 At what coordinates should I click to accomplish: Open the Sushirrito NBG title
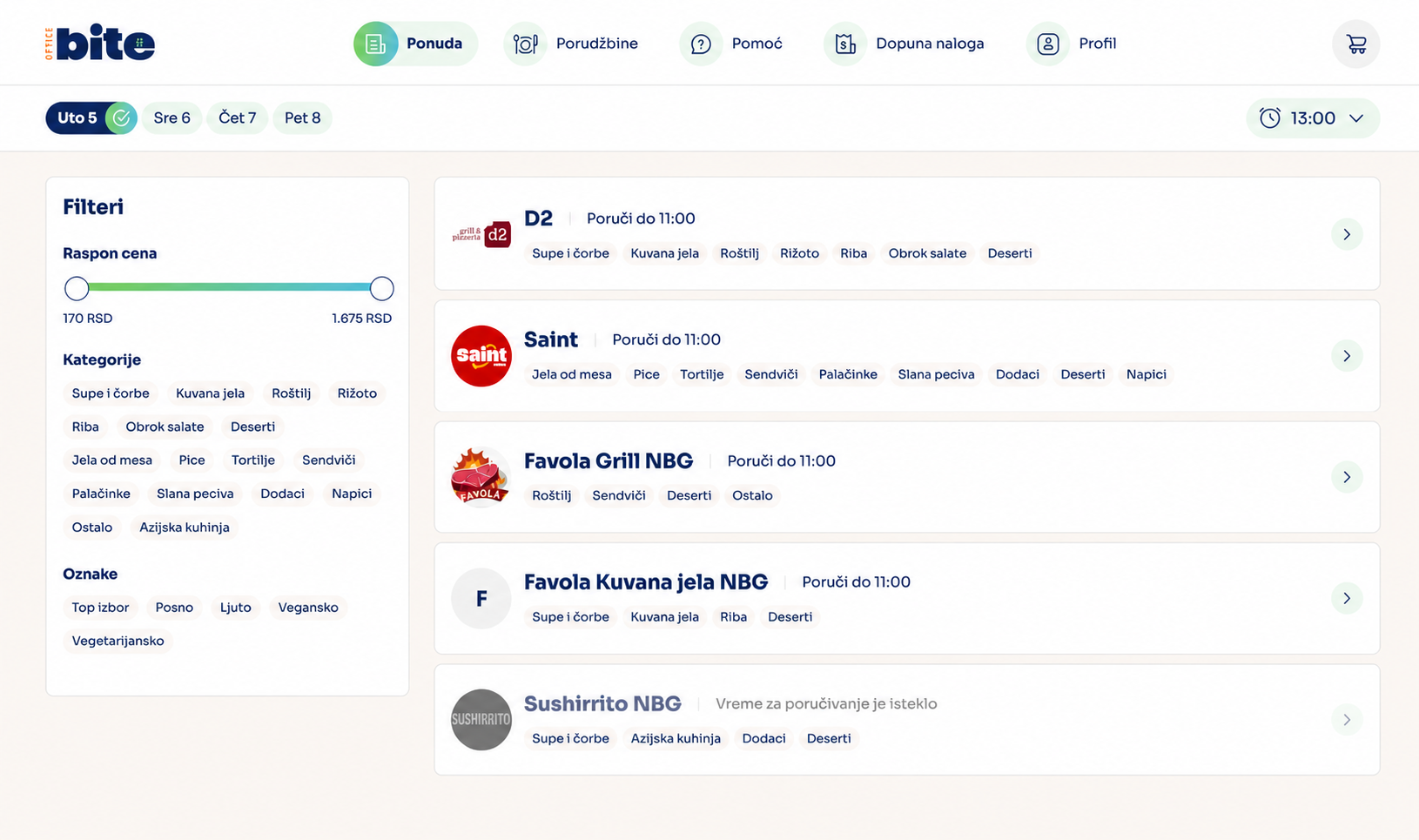[602, 703]
